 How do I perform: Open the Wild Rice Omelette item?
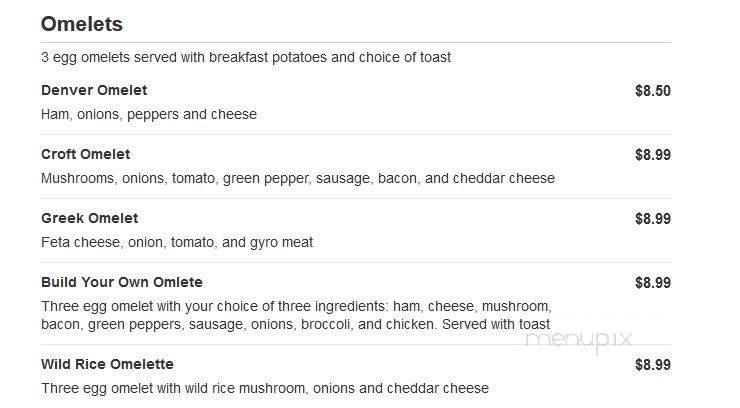tap(107, 364)
